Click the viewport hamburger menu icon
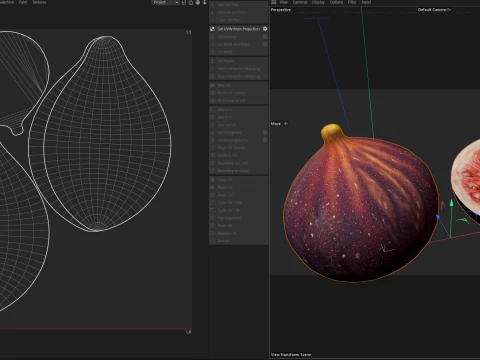Screen dimensions: 480x360 click(x=274, y=2)
